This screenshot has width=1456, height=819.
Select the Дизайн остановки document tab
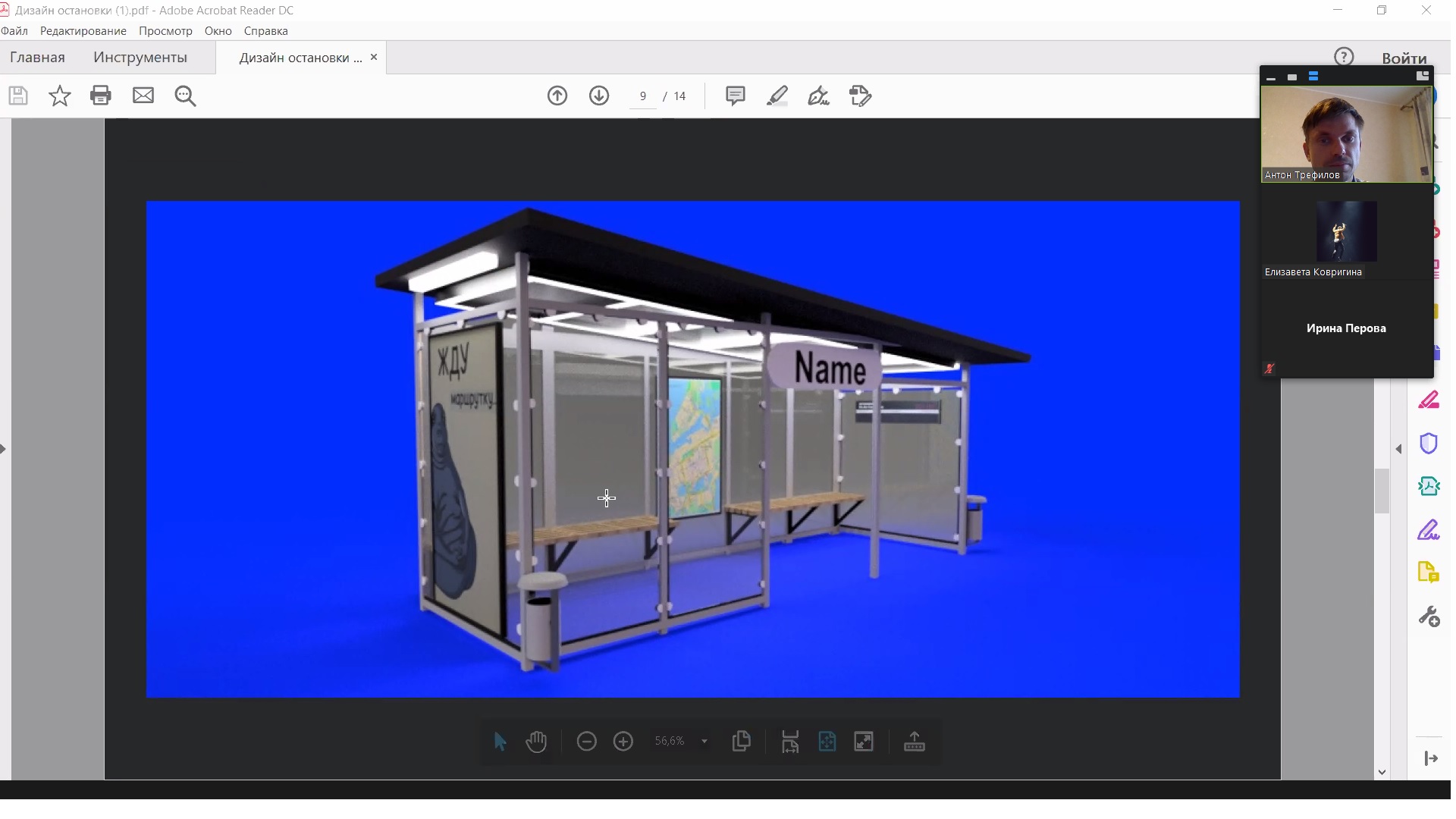tap(300, 58)
